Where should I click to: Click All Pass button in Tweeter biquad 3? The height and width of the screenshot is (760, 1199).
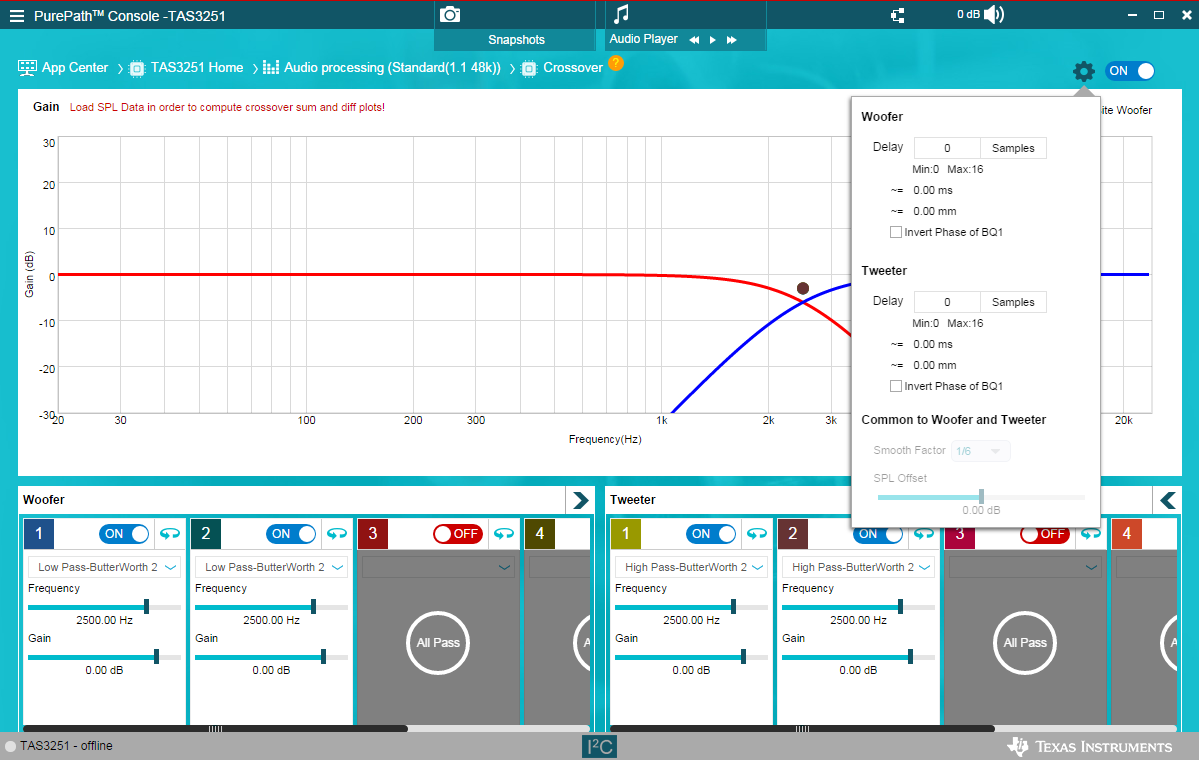point(1025,643)
